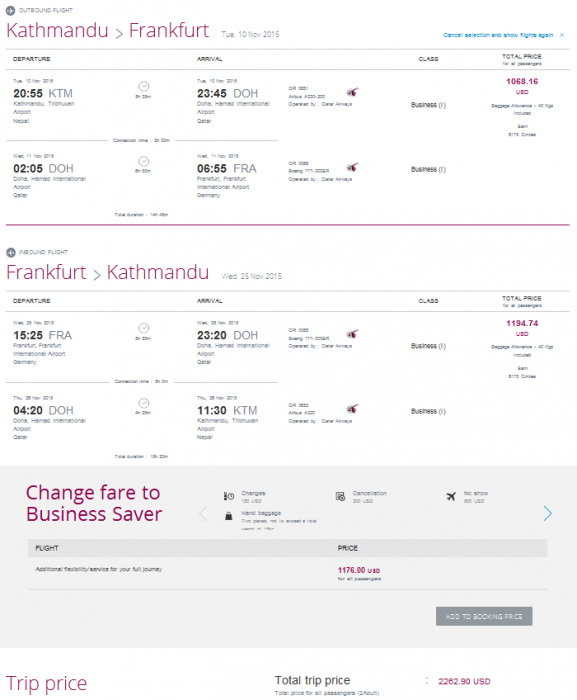
Task: Click the inbound total price 1194.74 USD
Action: [522, 327]
